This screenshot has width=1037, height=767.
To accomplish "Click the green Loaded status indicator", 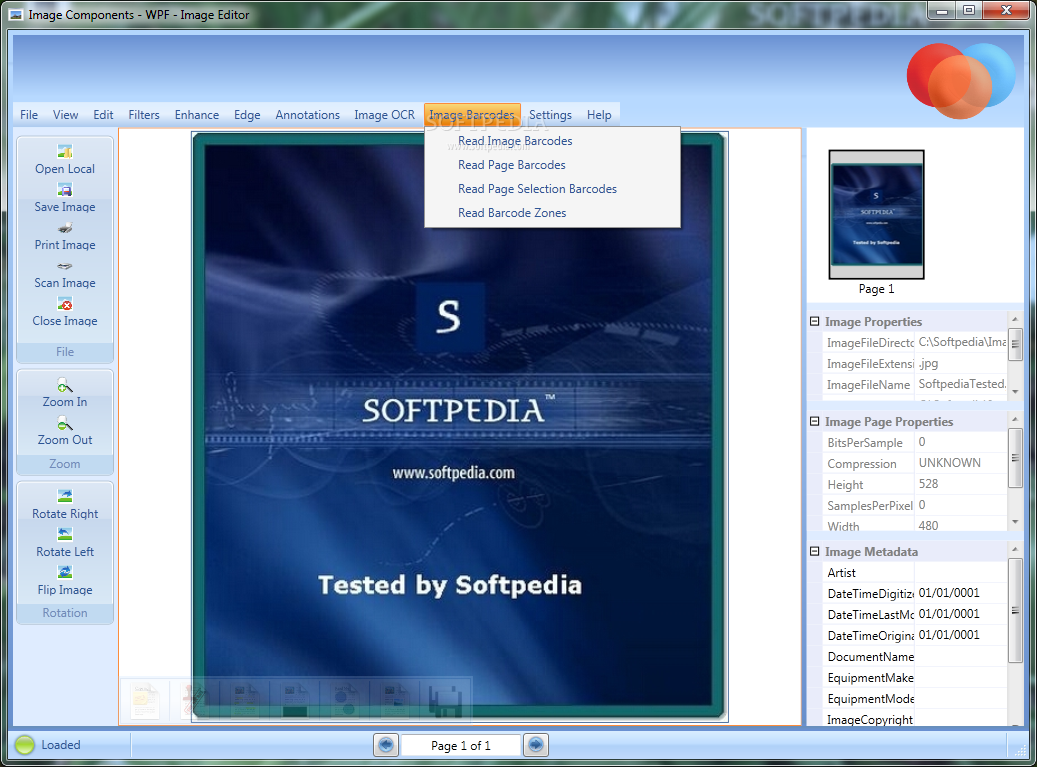I will pyautogui.click(x=24, y=745).
